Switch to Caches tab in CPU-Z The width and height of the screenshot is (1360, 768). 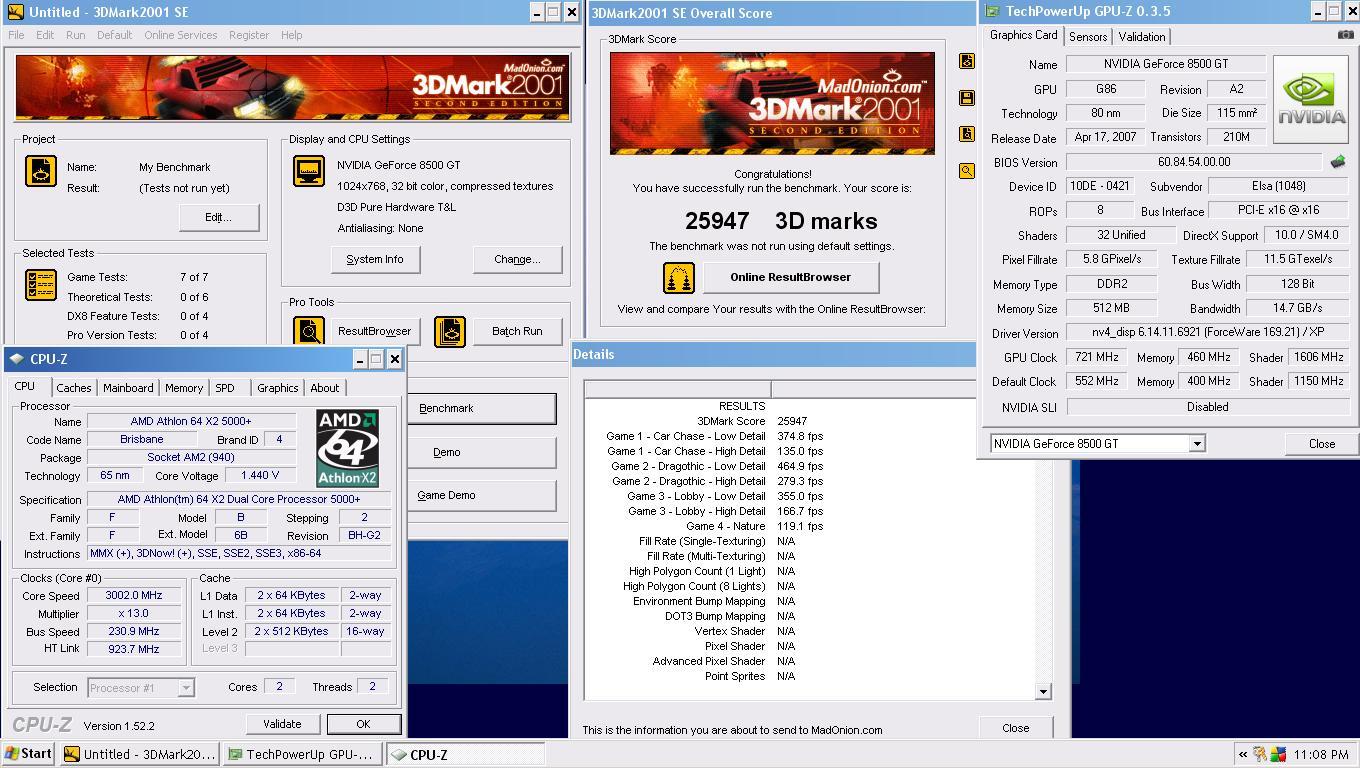click(73, 388)
